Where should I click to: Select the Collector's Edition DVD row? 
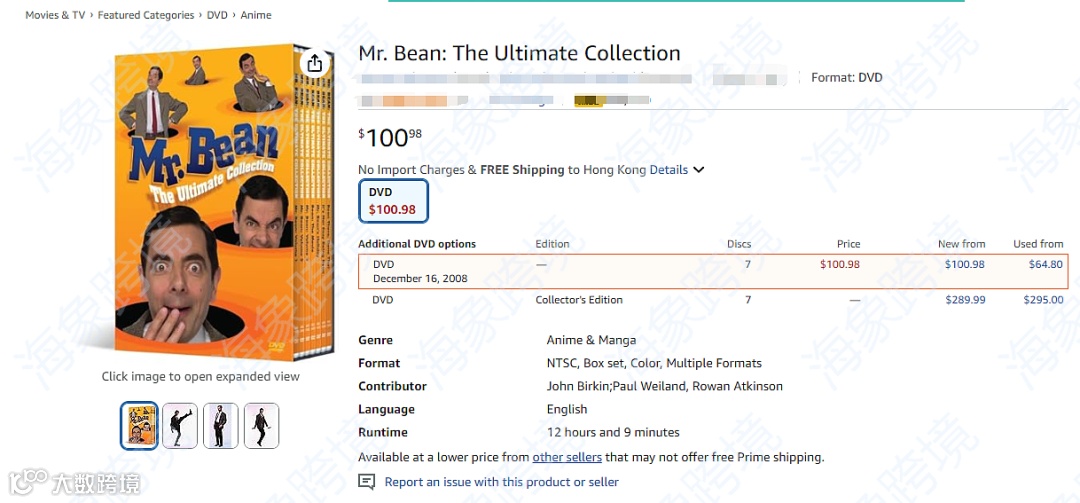click(x=578, y=300)
